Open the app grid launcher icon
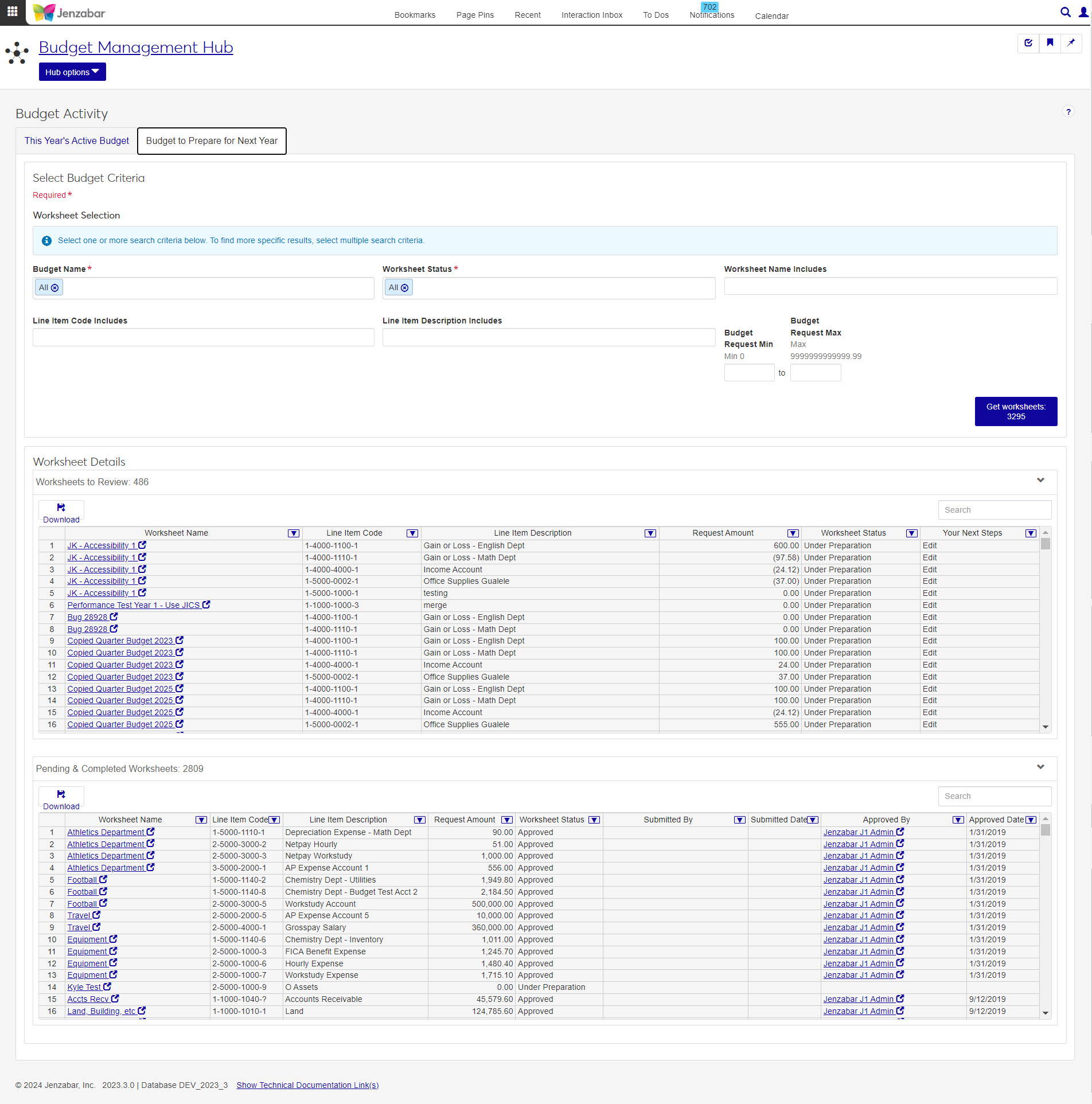 coord(12,11)
